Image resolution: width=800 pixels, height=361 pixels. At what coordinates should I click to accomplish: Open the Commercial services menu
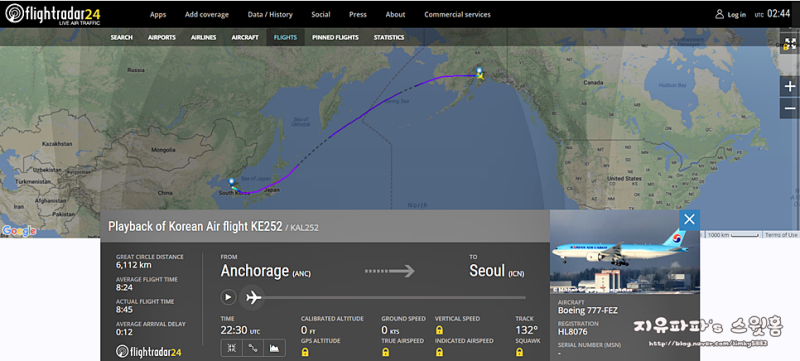[x=457, y=14]
